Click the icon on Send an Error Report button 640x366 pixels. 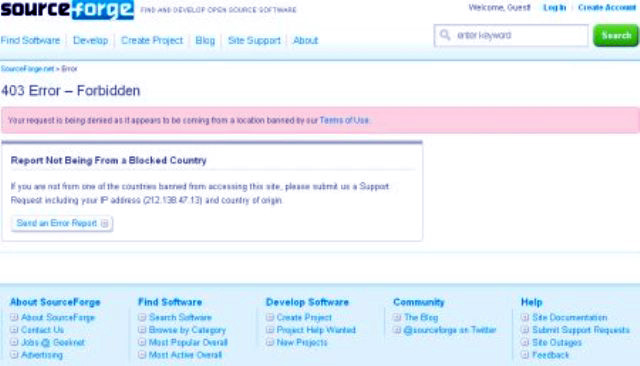pos(104,223)
